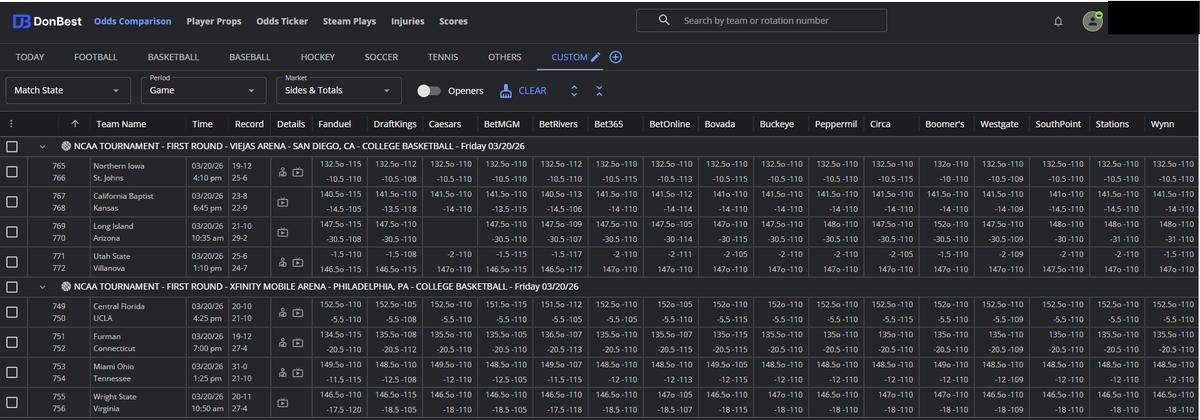
Task: Click the CLEAR button label
Action: (532, 91)
